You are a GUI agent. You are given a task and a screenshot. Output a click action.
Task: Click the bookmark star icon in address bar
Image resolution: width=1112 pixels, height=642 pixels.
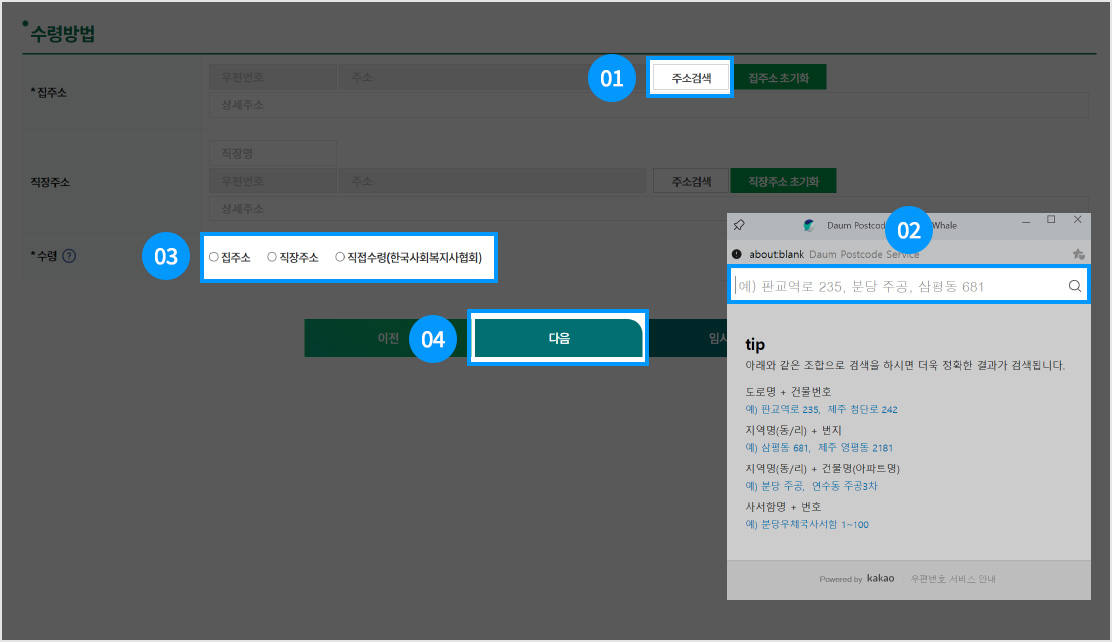(1078, 254)
